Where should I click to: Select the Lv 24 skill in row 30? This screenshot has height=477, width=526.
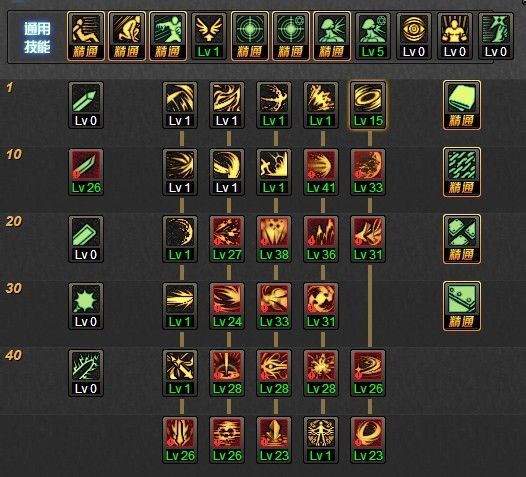point(227,306)
